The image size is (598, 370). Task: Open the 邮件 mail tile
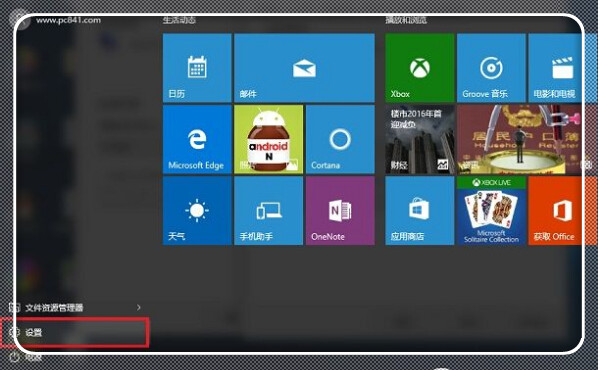(304, 68)
